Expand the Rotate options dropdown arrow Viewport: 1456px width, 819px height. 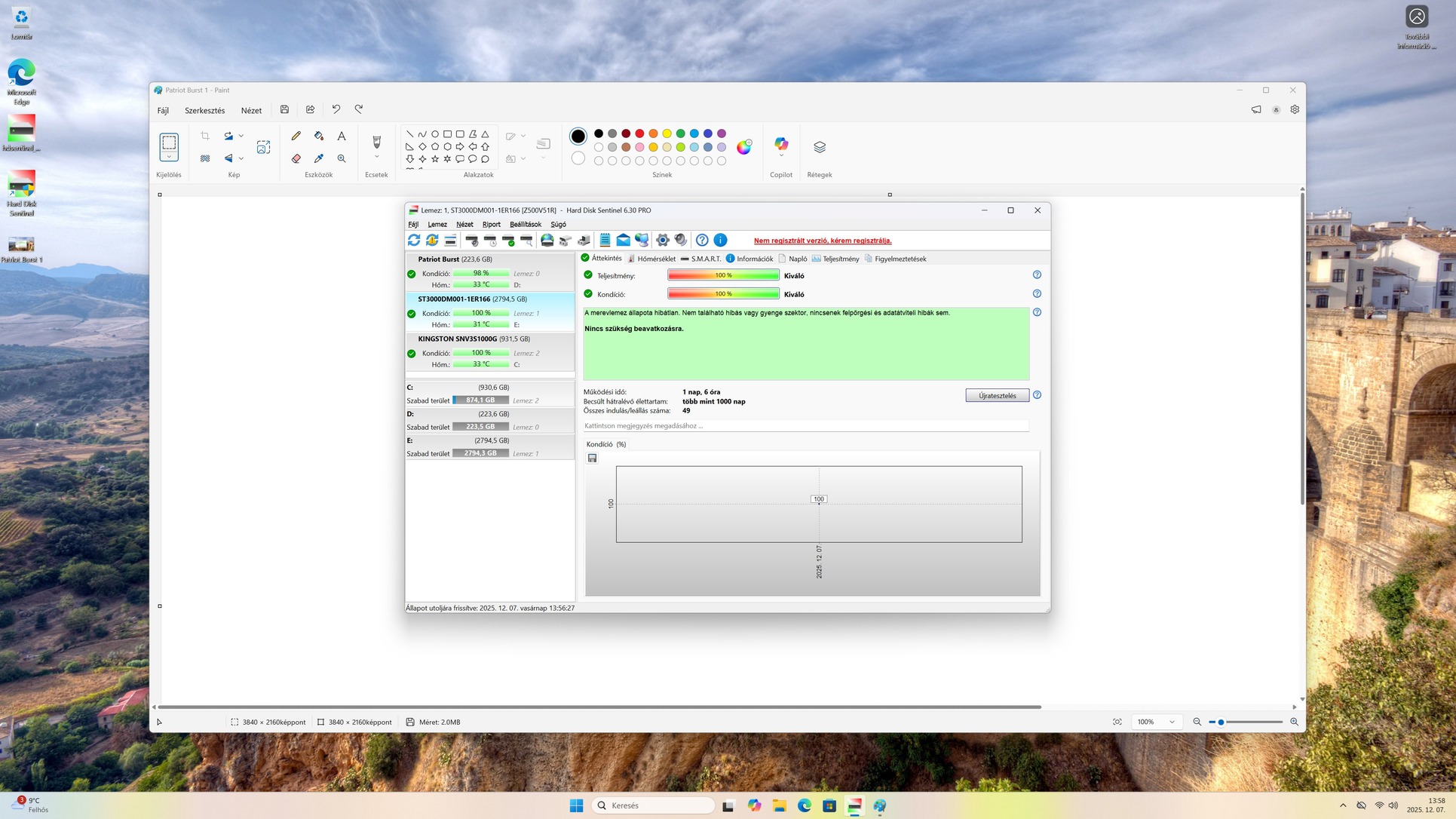coord(241,136)
